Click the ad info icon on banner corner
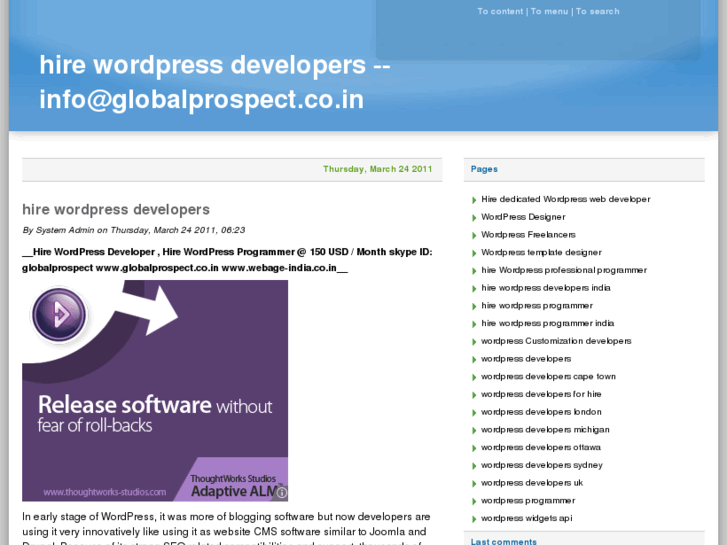The height and width of the screenshot is (545, 727). point(282,493)
